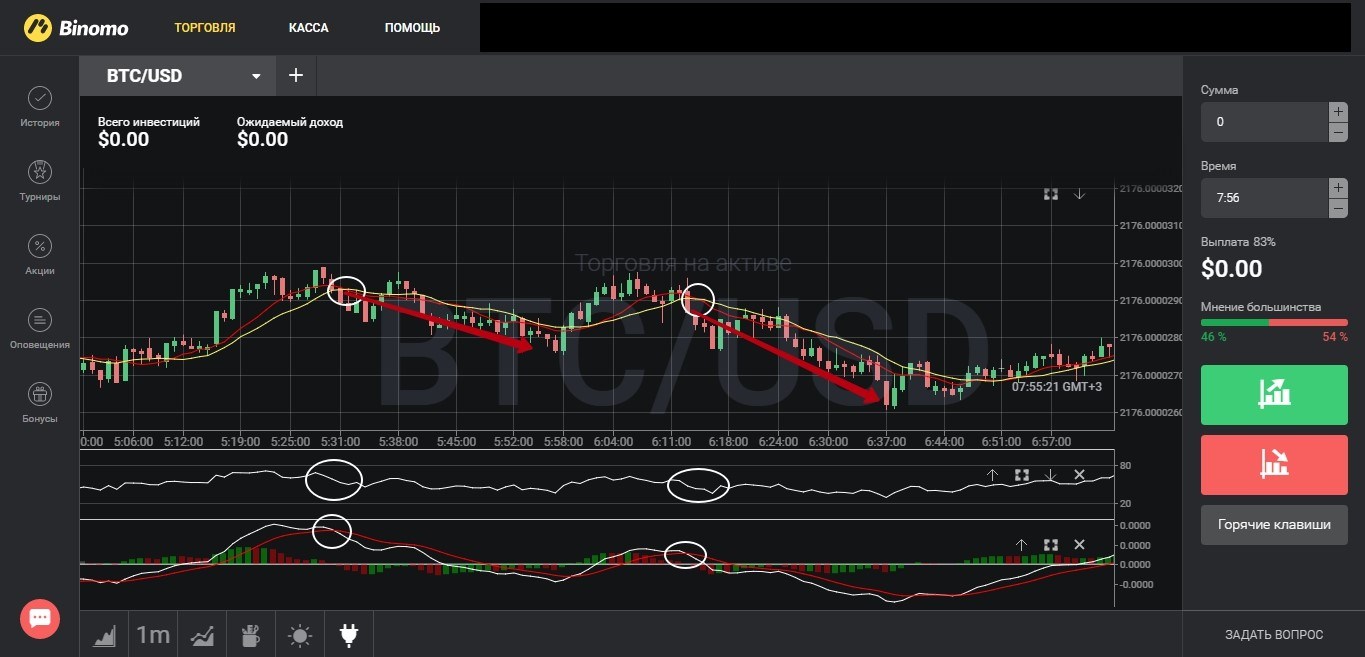Click the Задать вопрос button

[x=1274, y=634]
